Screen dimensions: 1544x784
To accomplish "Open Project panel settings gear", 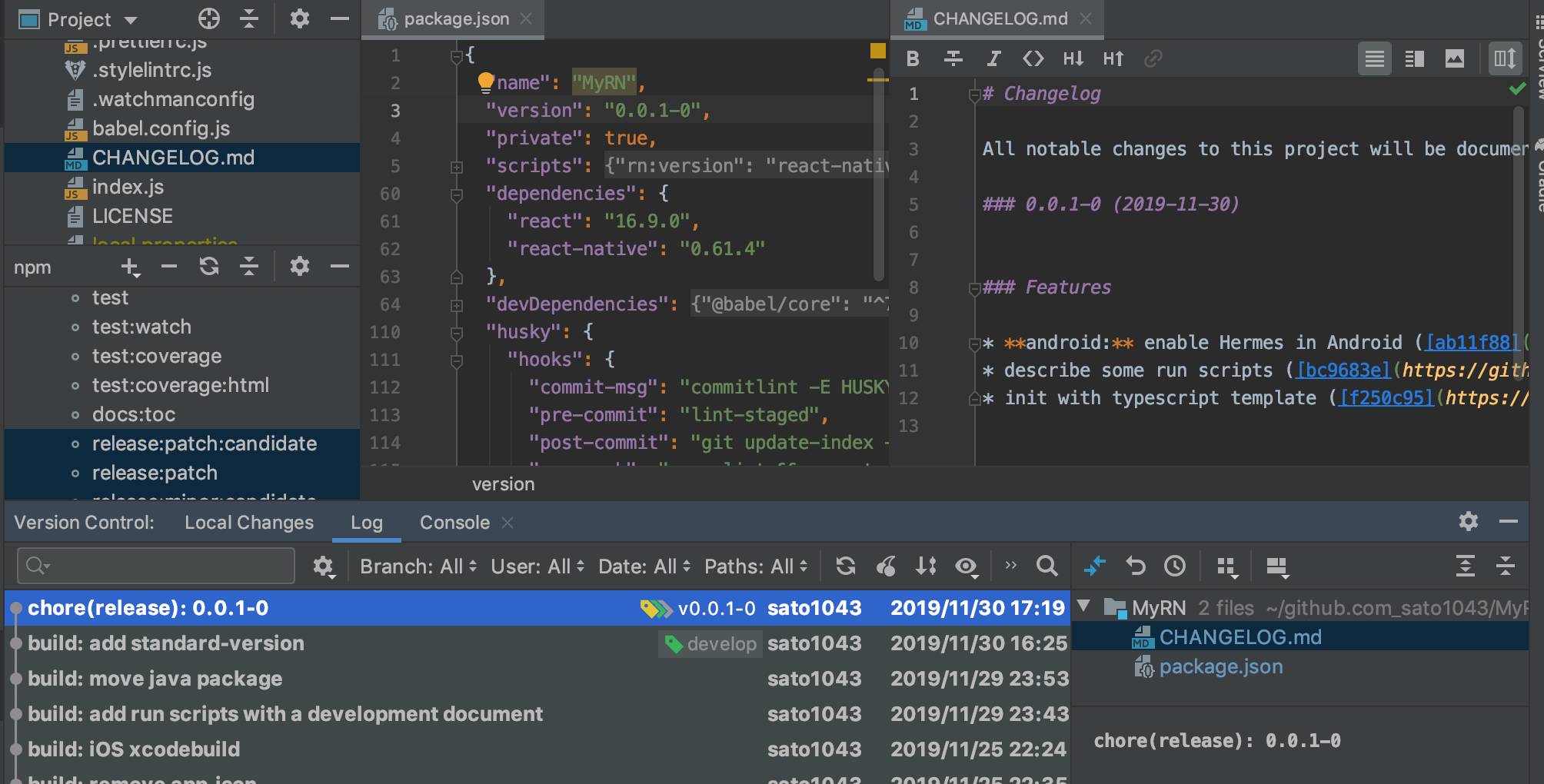I will [299, 18].
